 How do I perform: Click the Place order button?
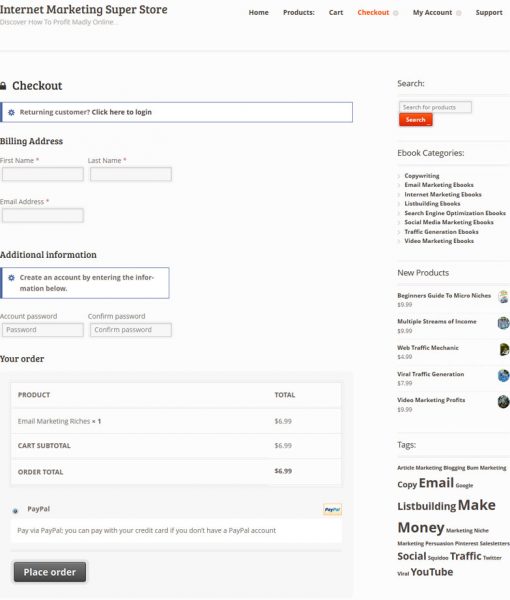pos(50,572)
